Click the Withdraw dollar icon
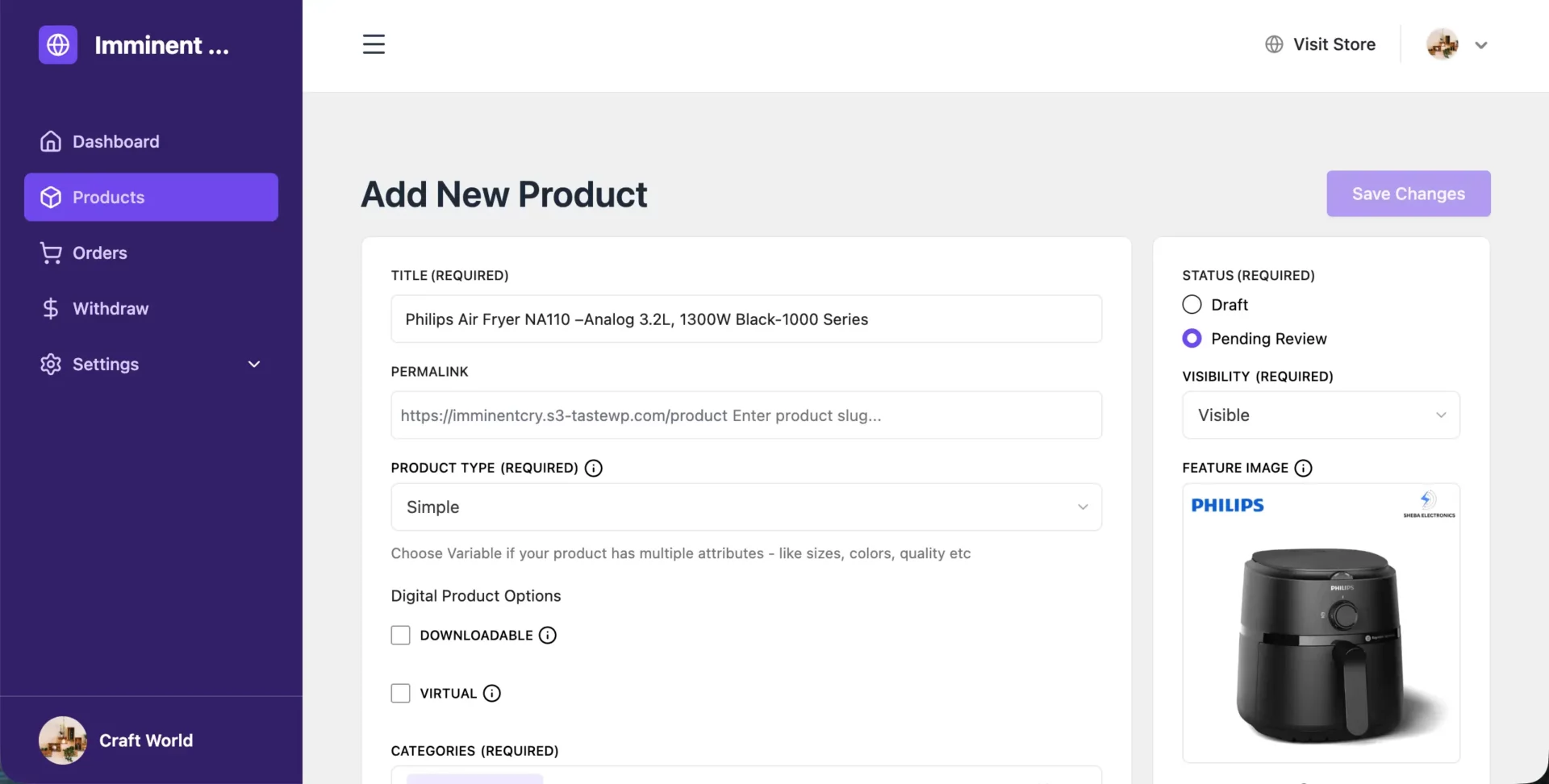Image resolution: width=1549 pixels, height=784 pixels. [51, 308]
